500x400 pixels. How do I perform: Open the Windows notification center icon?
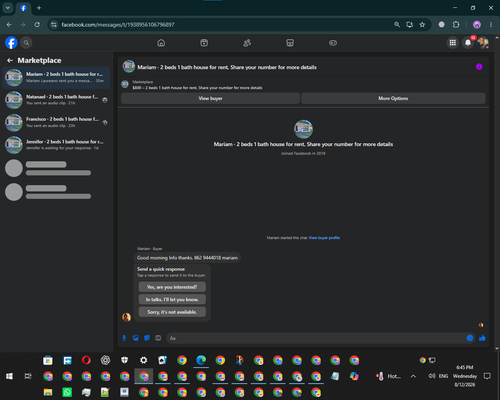coord(487,376)
